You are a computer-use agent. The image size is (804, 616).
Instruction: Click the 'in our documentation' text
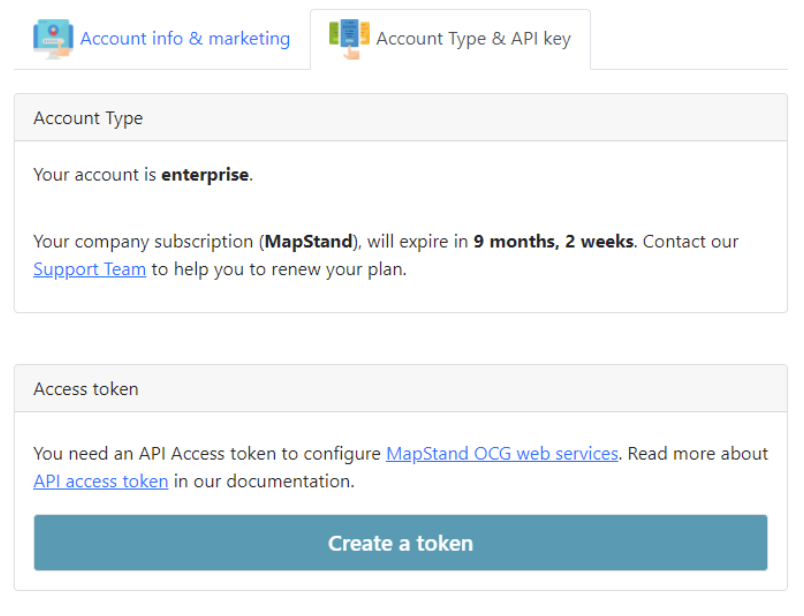click(x=264, y=481)
